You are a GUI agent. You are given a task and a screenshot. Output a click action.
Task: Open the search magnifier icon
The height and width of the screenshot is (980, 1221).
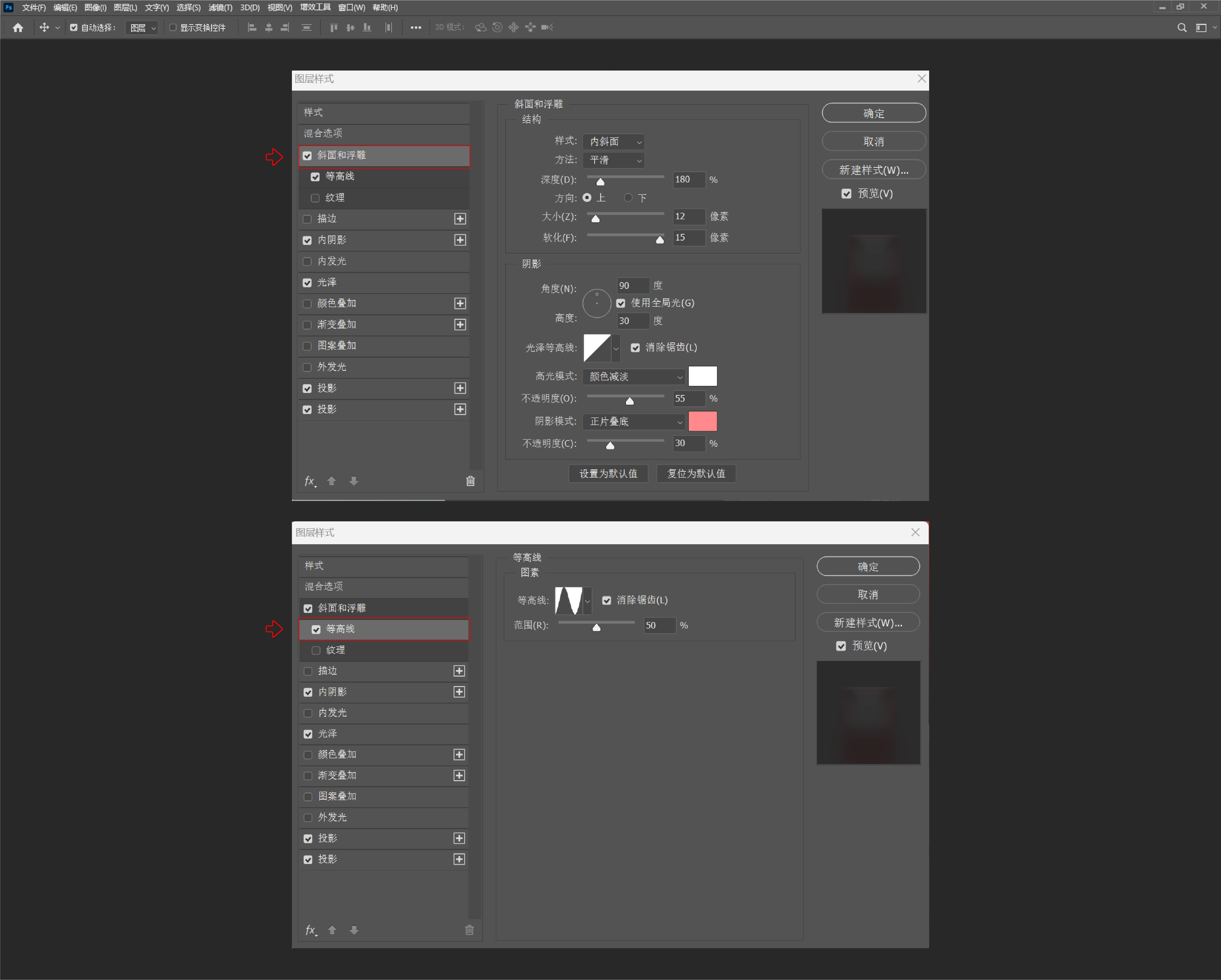1182,28
